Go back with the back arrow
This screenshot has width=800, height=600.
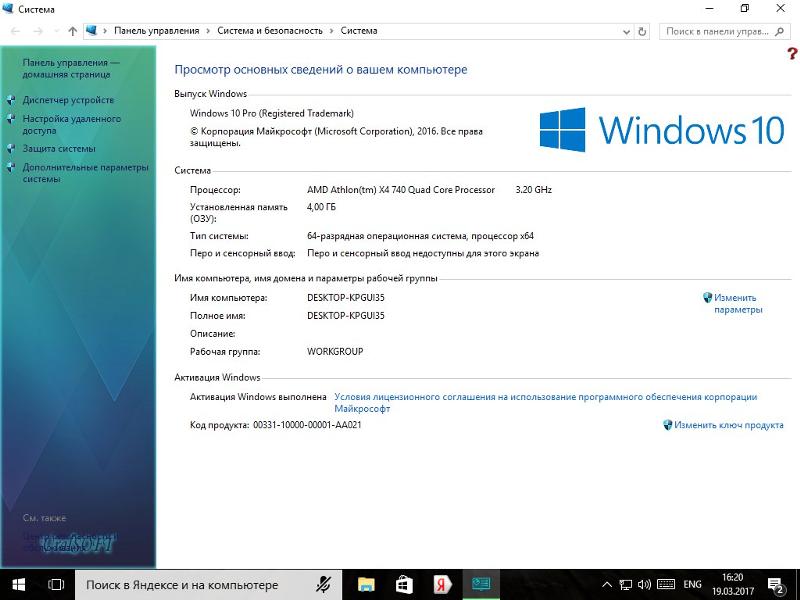pyautogui.click(x=15, y=31)
